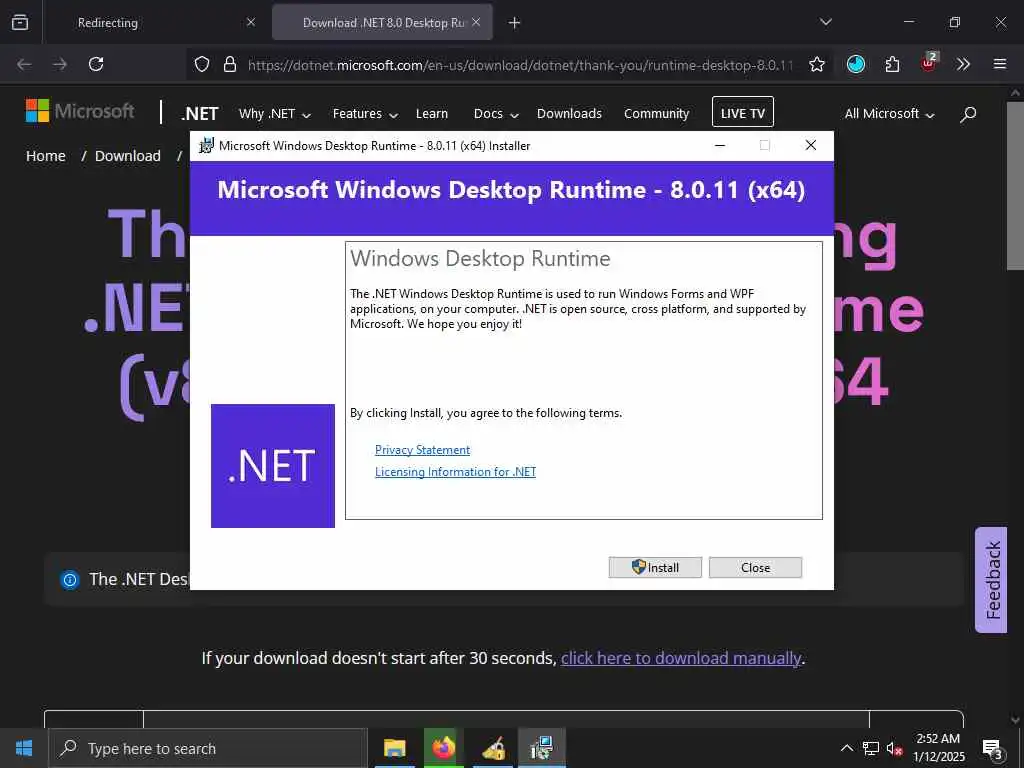This screenshot has height=768, width=1024.
Task: Click the installer icon in the taskbar
Action: (x=541, y=748)
